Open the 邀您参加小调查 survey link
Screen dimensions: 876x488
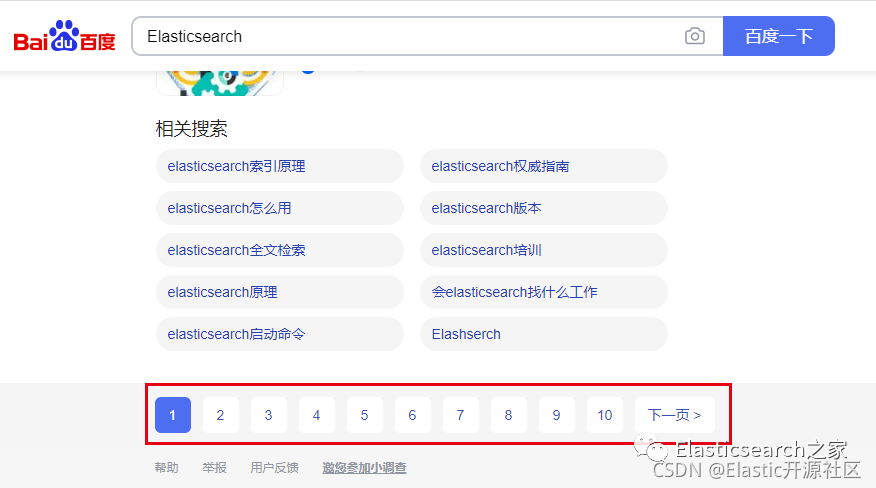click(x=364, y=467)
